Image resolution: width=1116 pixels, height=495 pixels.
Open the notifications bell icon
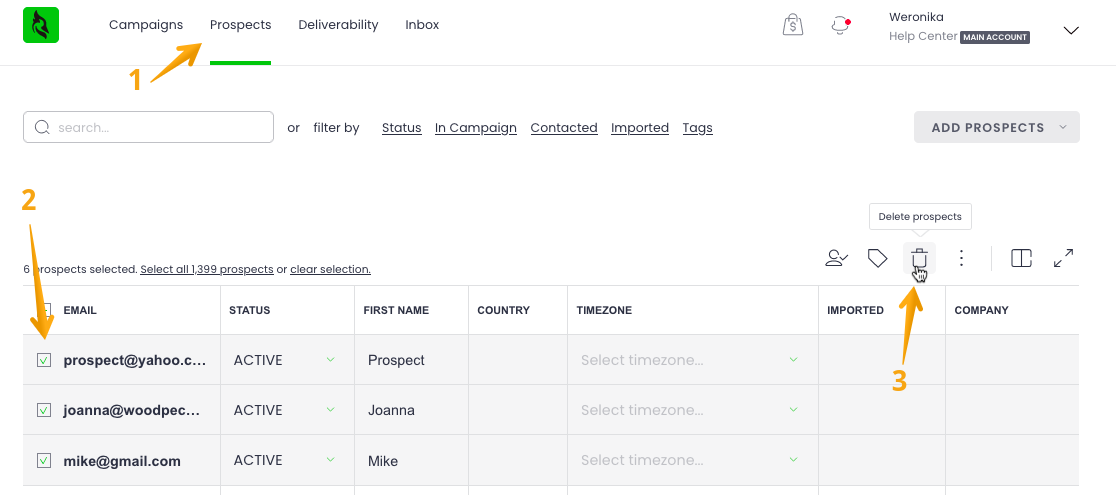pyautogui.click(x=840, y=26)
